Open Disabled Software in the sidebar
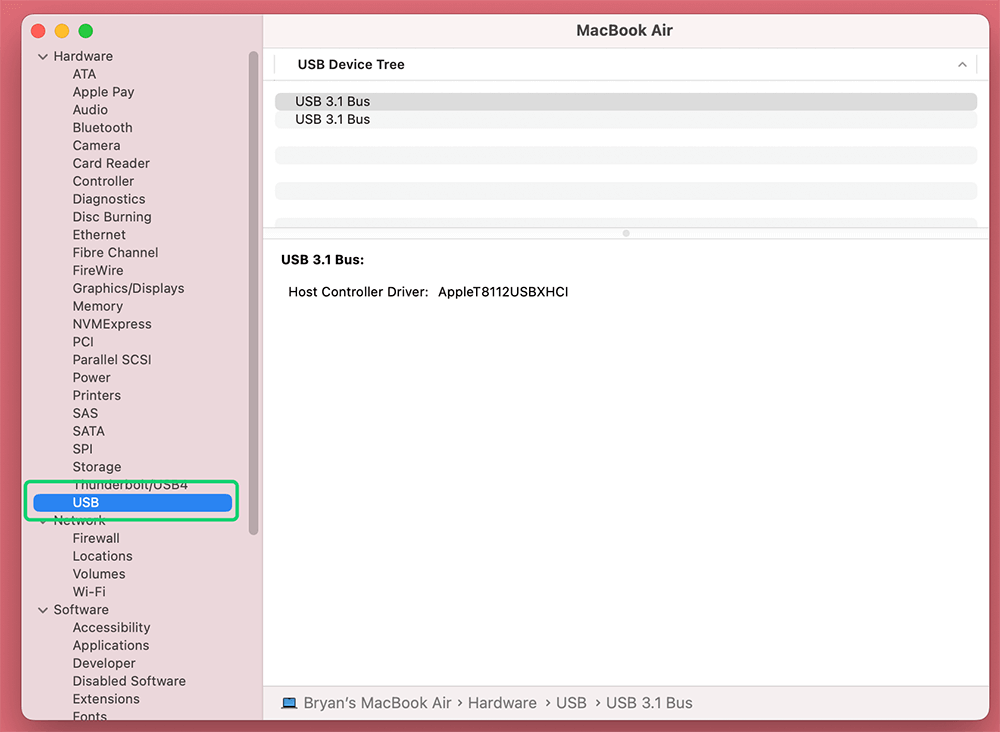1000x732 pixels. pyautogui.click(x=129, y=681)
